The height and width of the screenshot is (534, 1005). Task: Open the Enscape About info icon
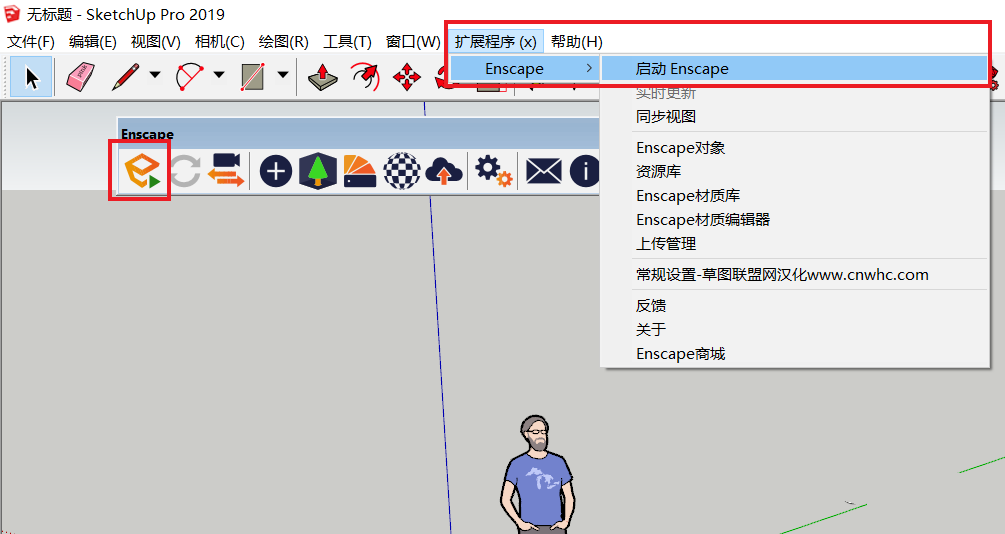tap(584, 171)
